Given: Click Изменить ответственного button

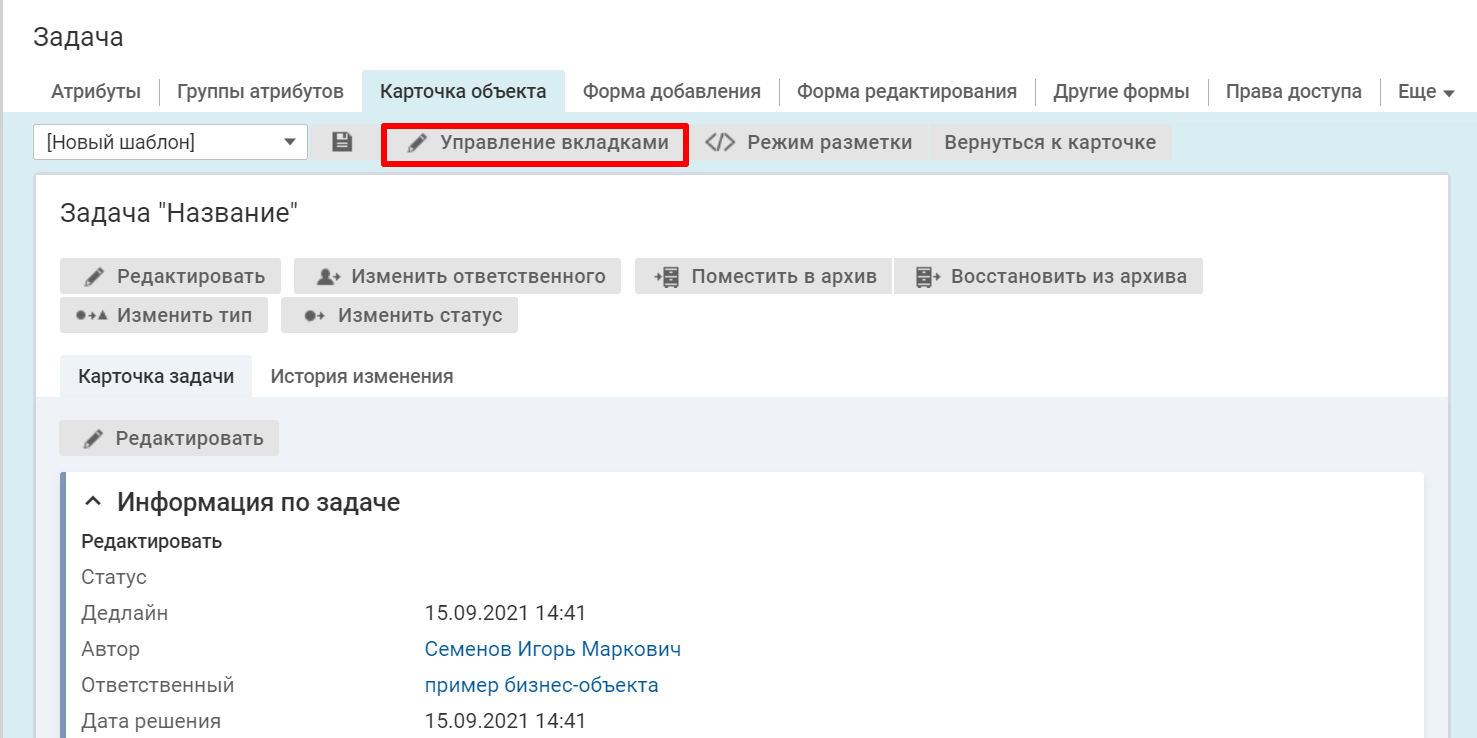Looking at the screenshot, I should tap(458, 277).
